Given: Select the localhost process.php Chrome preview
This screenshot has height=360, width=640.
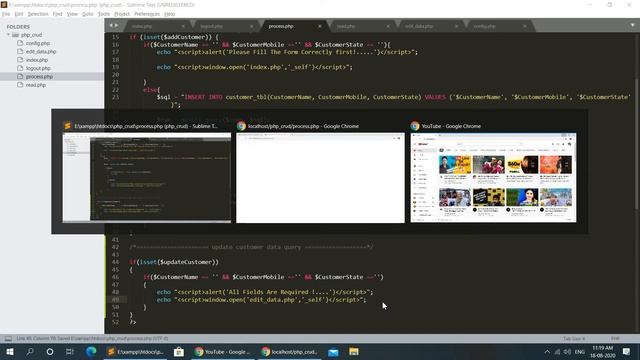Looking at the screenshot, I should point(320,178).
